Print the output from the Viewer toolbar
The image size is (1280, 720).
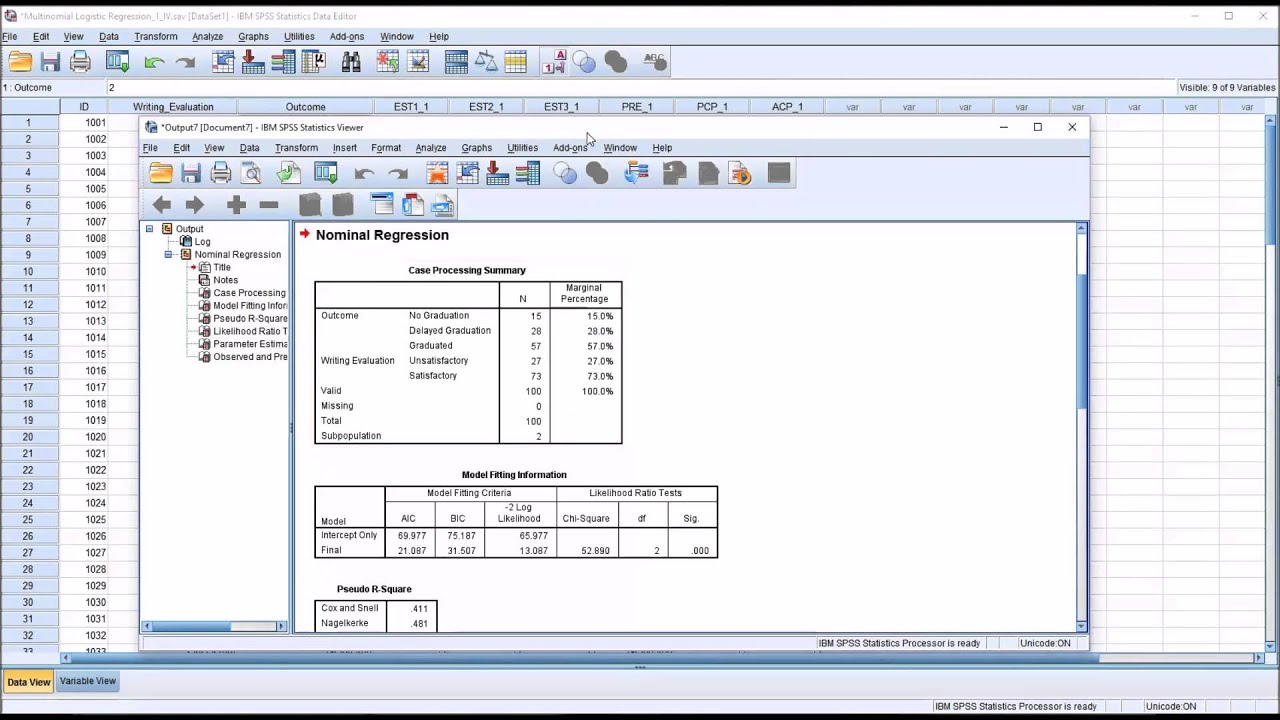click(x=221, y=174)
